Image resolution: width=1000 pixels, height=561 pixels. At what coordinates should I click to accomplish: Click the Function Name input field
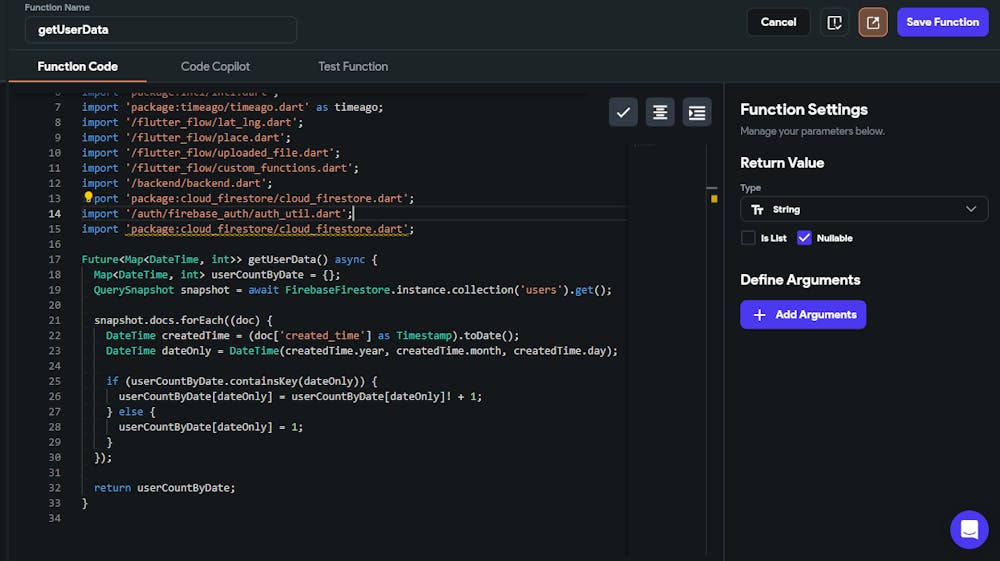point(160,30)
